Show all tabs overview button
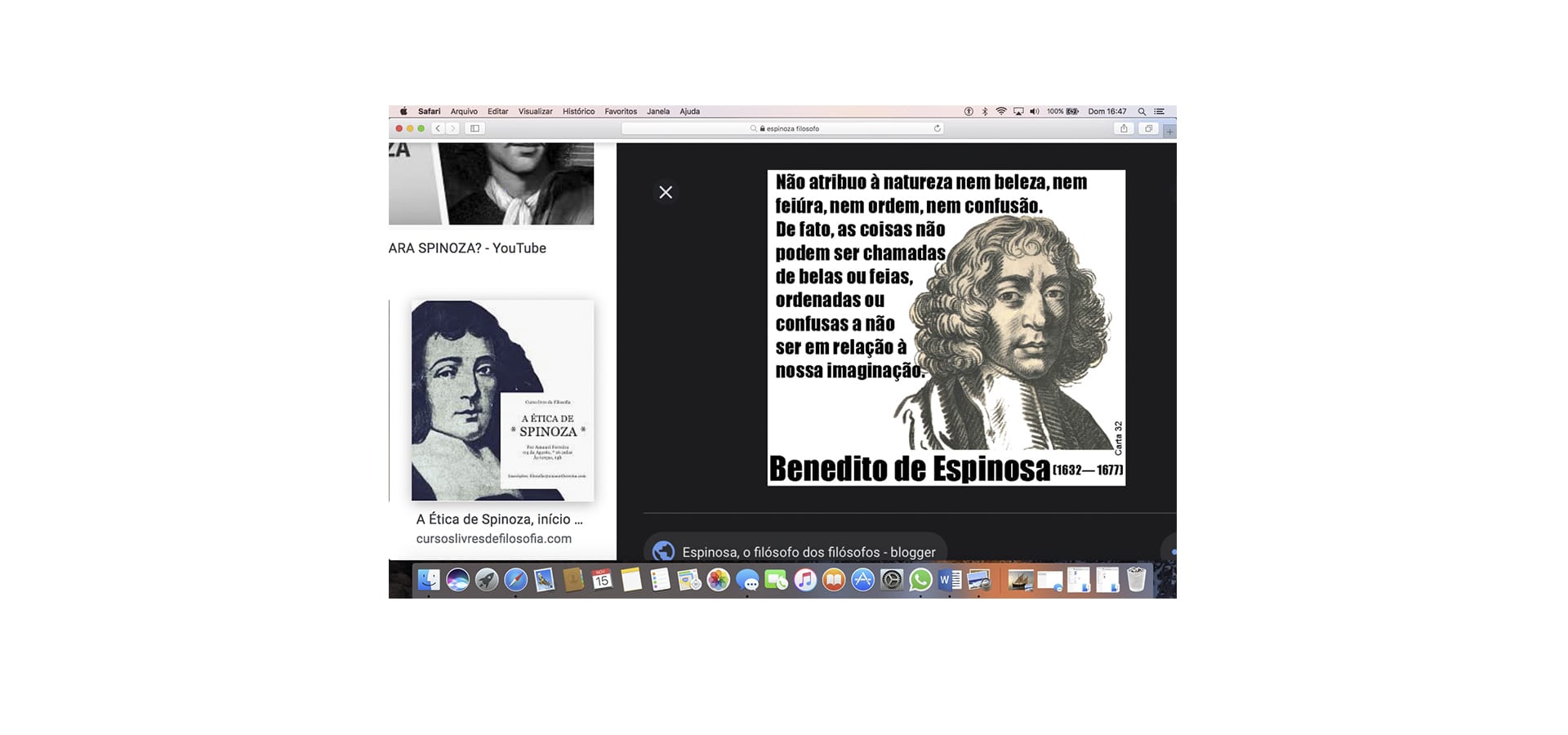 point(1148,128)
